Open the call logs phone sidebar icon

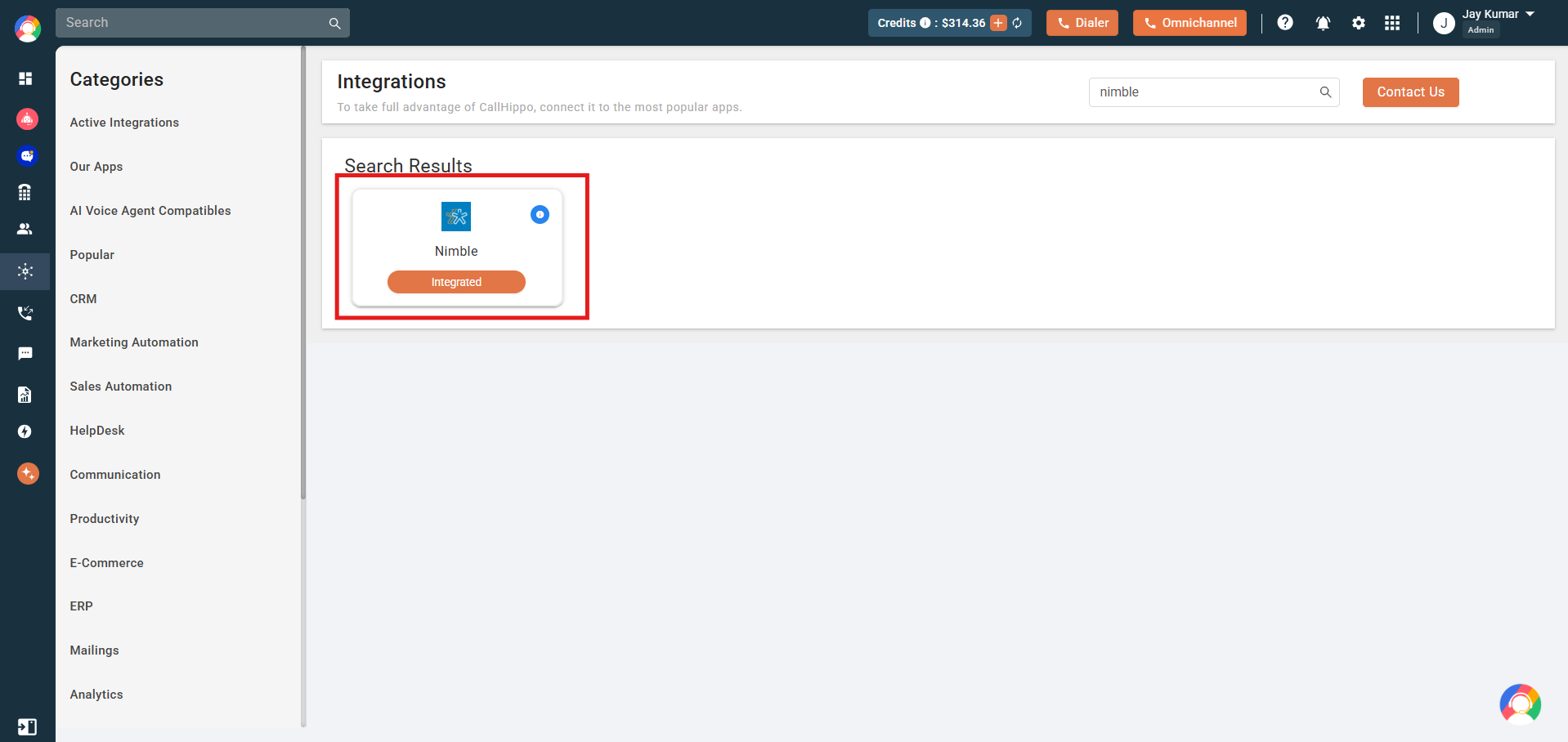pos(25,312)
